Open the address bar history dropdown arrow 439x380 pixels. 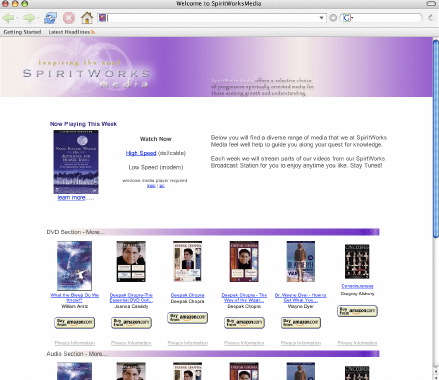point(321,18)
